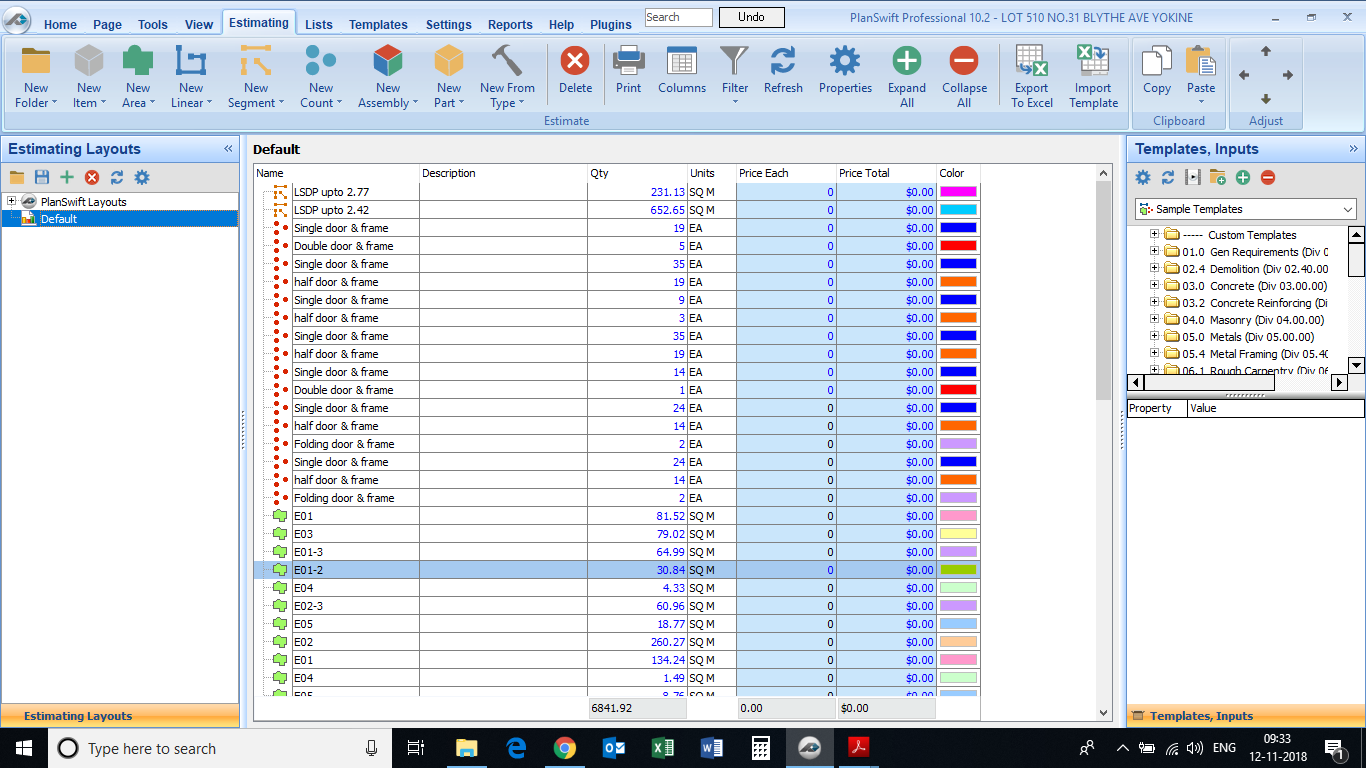Viewport: 1366px width, 768px height.
Task: Click the color swatch for E03 row
Action: pyautogui.click(x=958, y=534)
